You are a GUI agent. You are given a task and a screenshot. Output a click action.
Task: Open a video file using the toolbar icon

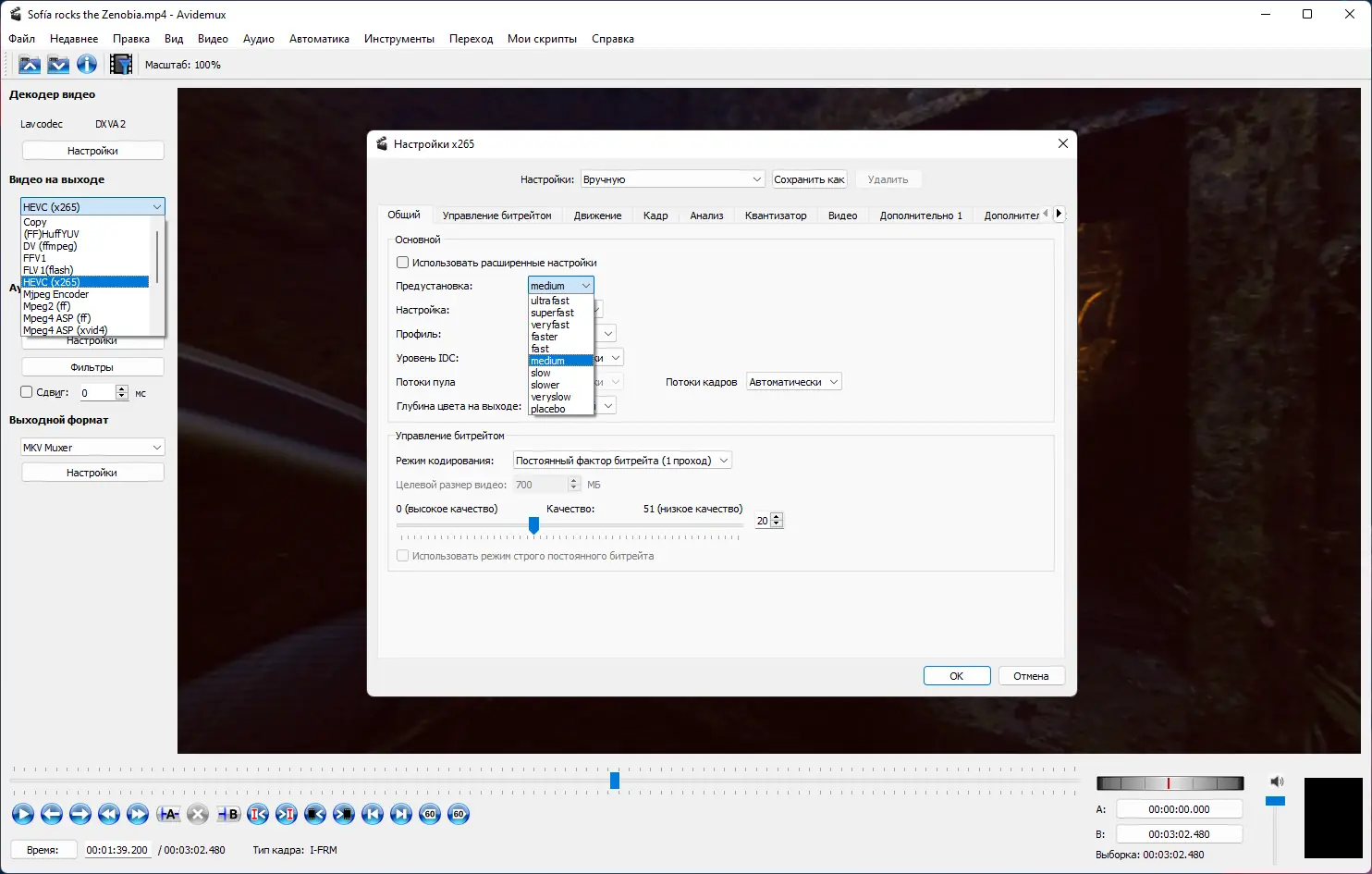click(29, 64)
